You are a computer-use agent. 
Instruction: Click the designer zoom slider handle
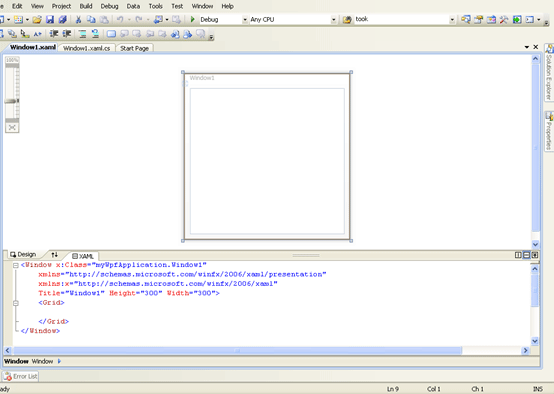pyautogui.click(x=12, y=101)
